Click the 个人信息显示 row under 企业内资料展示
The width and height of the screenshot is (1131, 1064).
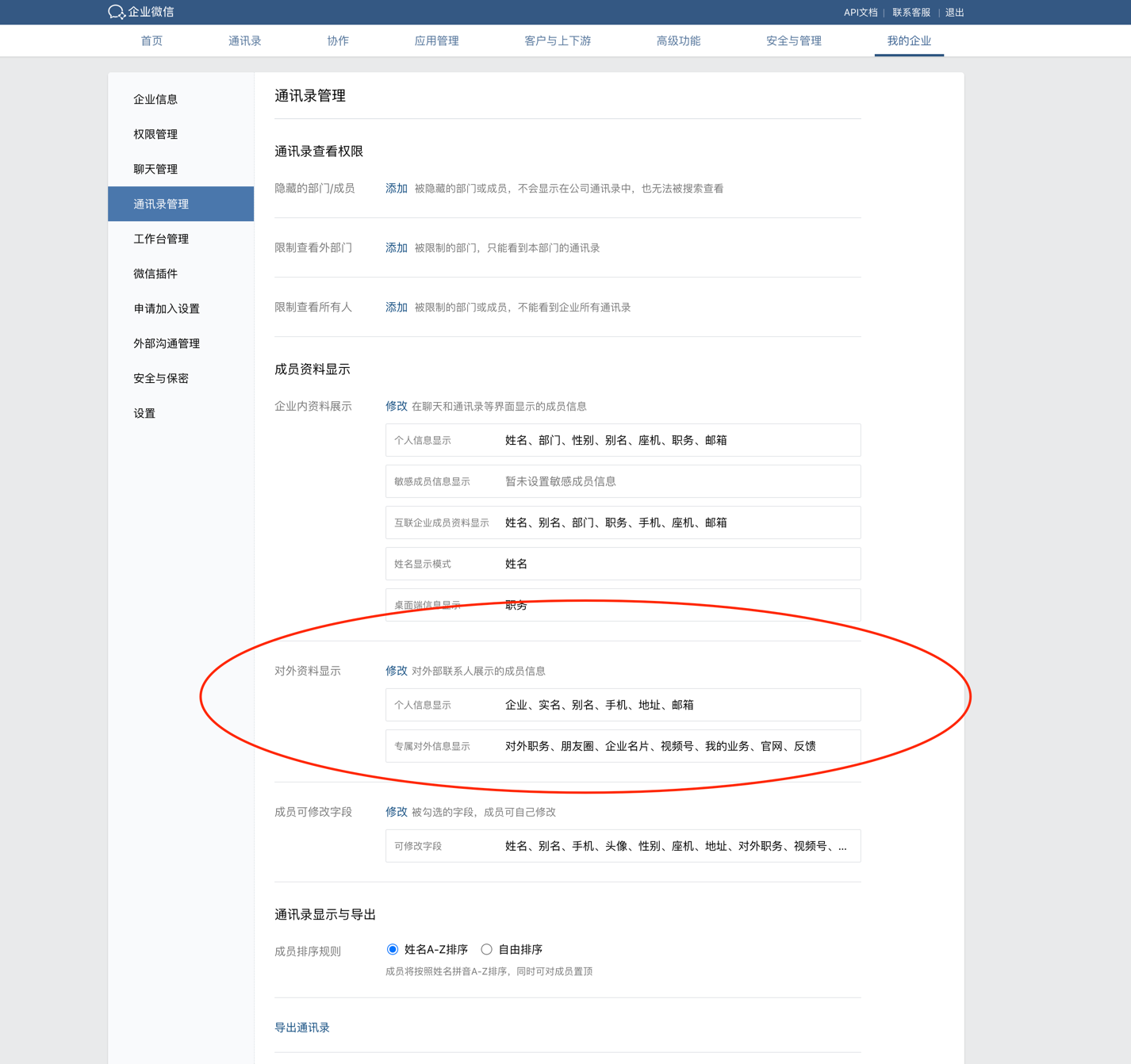point(623,440)
